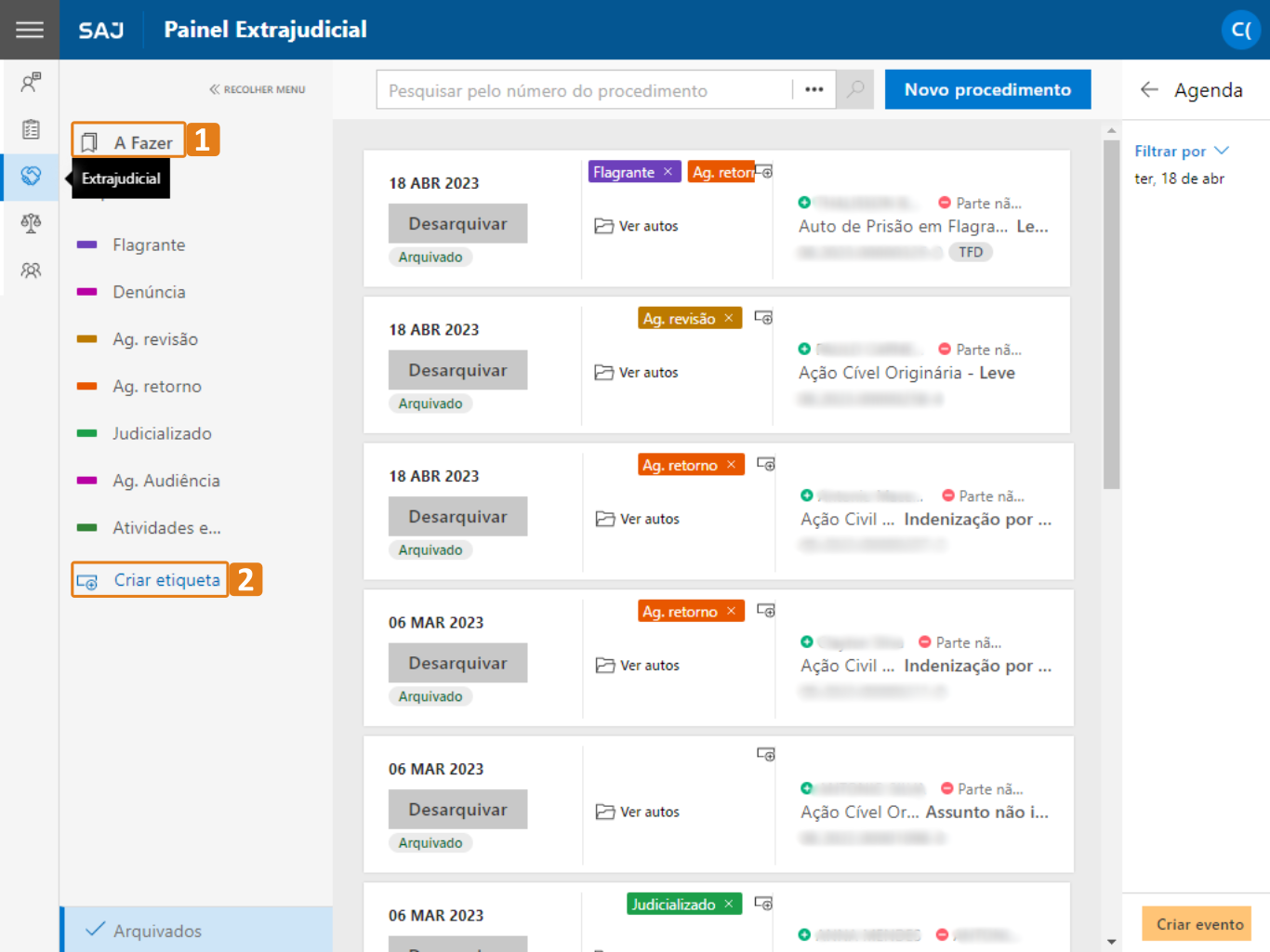This screenshot has width=1270, height=952.
Task: Click the vertical scrollbar of the card list
Action: [x=1111, y=314]
